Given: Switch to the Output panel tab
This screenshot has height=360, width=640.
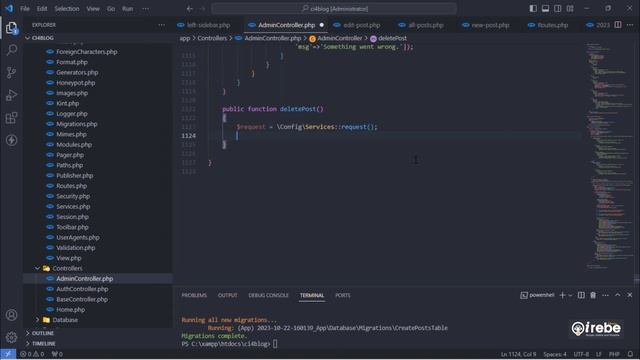Looking at the screenshot, I should click(x=227, y=295).
